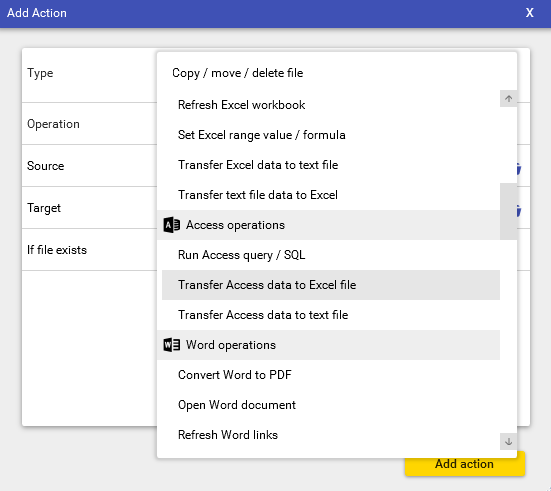The width and height of the screenshot is (551, 491).
Task: Click the partially hidden icon in Source row
Action: 519,169
